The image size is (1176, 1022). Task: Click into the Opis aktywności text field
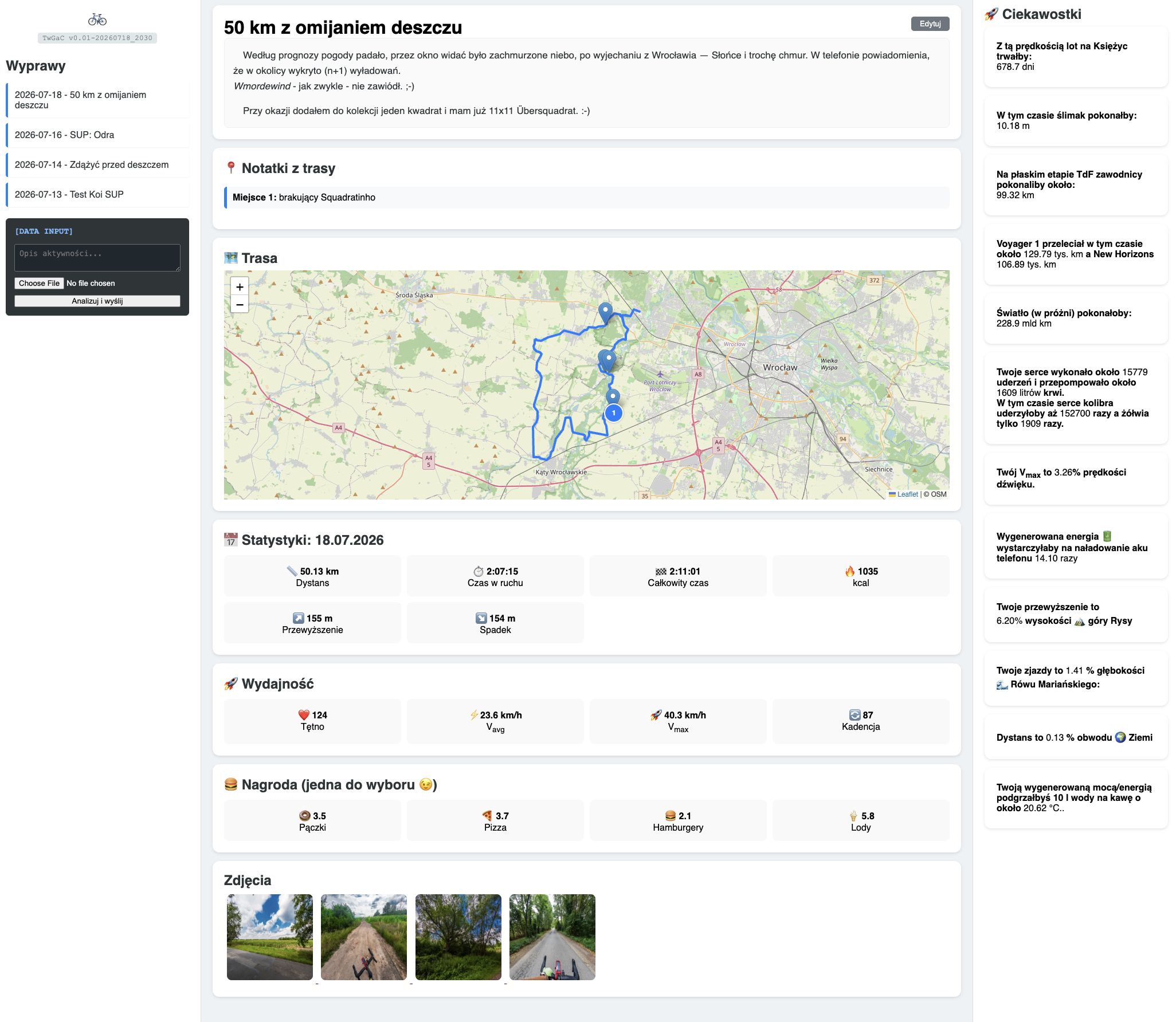pos(97,258)
